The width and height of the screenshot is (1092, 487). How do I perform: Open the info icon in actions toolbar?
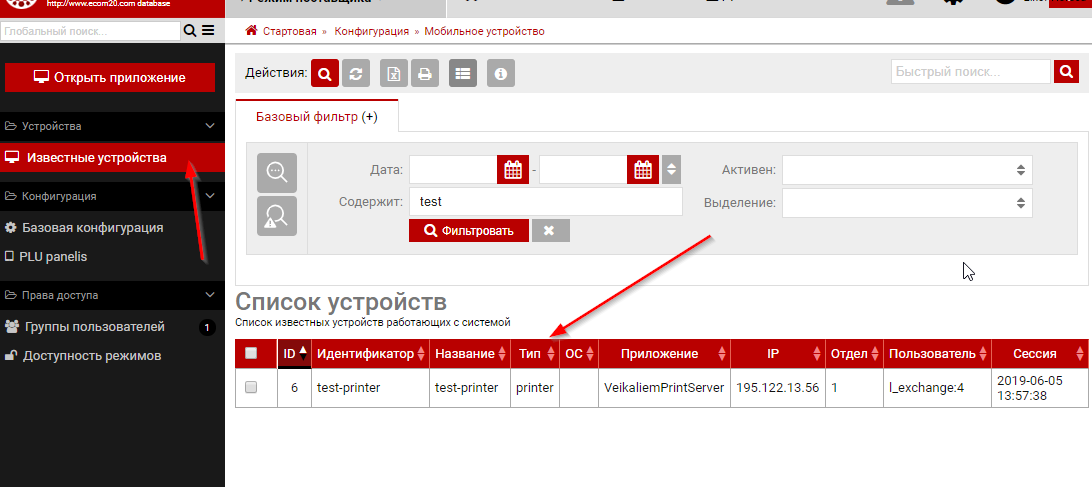[x=500, y=74]
